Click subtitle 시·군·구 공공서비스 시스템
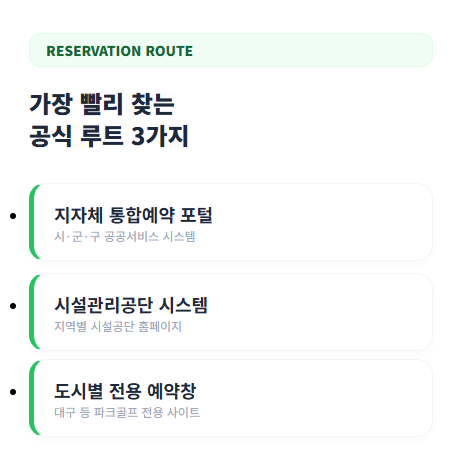The image size is (465, 466). pos(125,237)
